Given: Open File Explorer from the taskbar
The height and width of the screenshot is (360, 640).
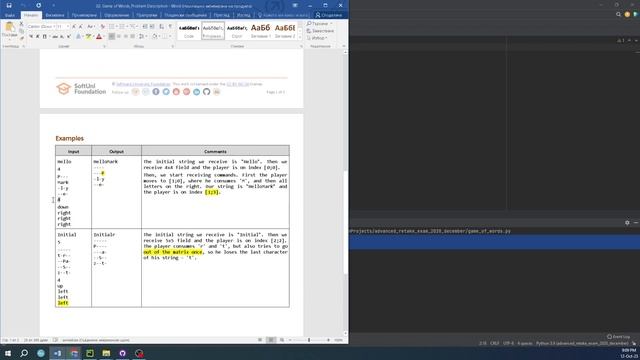Looking at the screenshot, I should coord(106,353).
